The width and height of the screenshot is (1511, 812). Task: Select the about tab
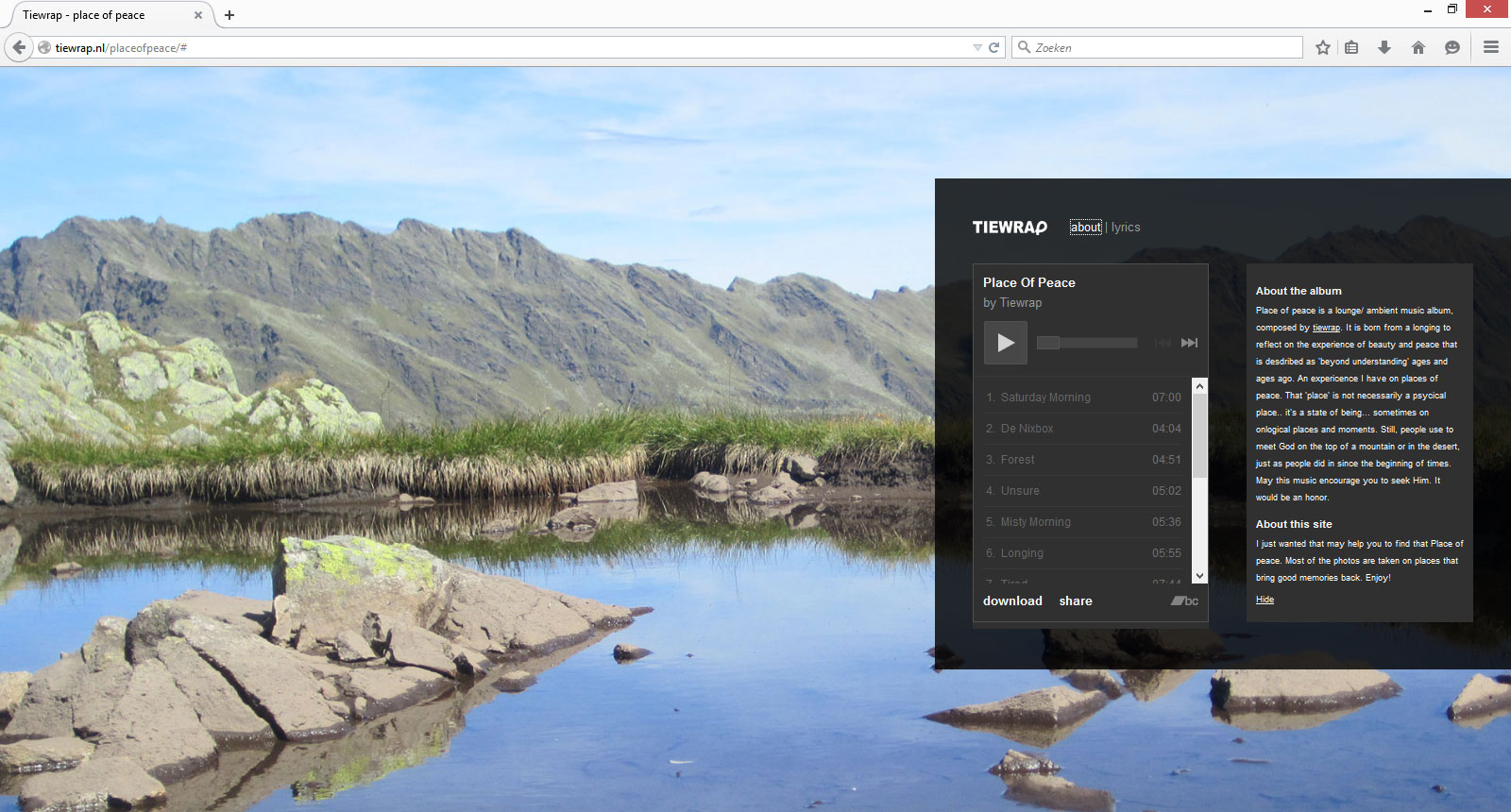coord(1086,228)
